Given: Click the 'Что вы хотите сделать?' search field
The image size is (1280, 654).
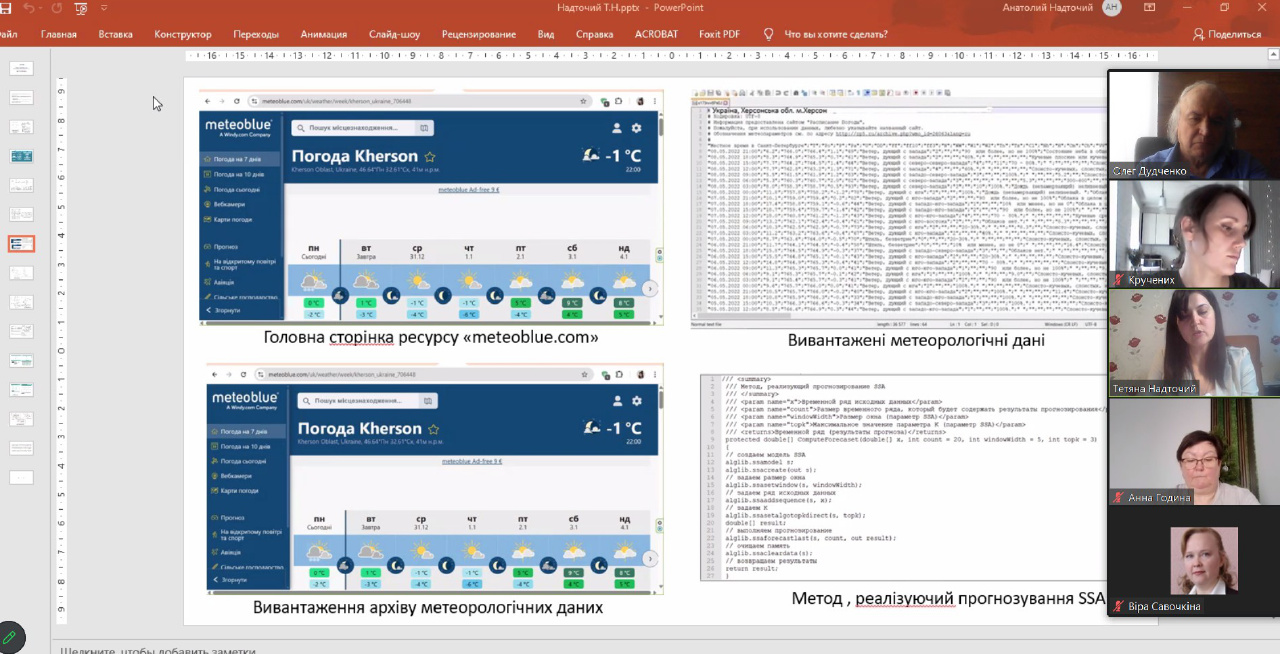Looking at the screenshot, I should click(836, 34).
